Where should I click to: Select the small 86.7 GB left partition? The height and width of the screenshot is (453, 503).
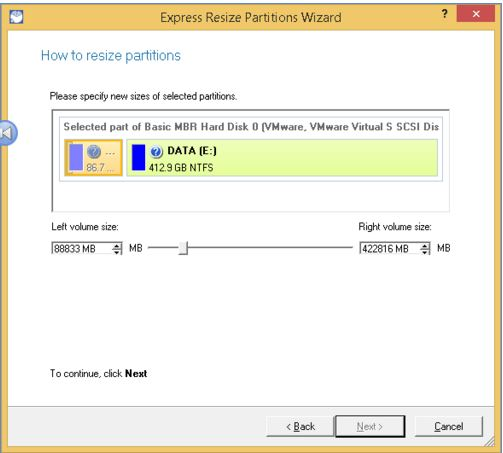pos(93,158)
